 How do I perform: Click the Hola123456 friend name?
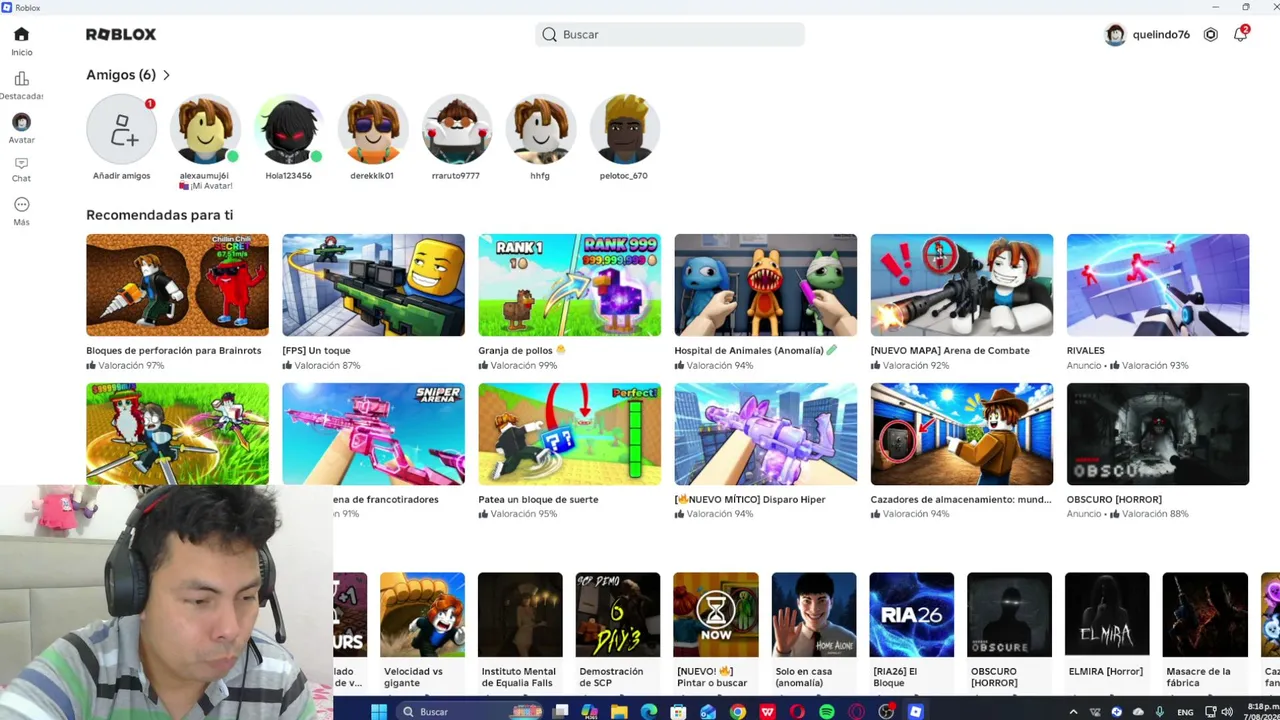click(288, 176)
